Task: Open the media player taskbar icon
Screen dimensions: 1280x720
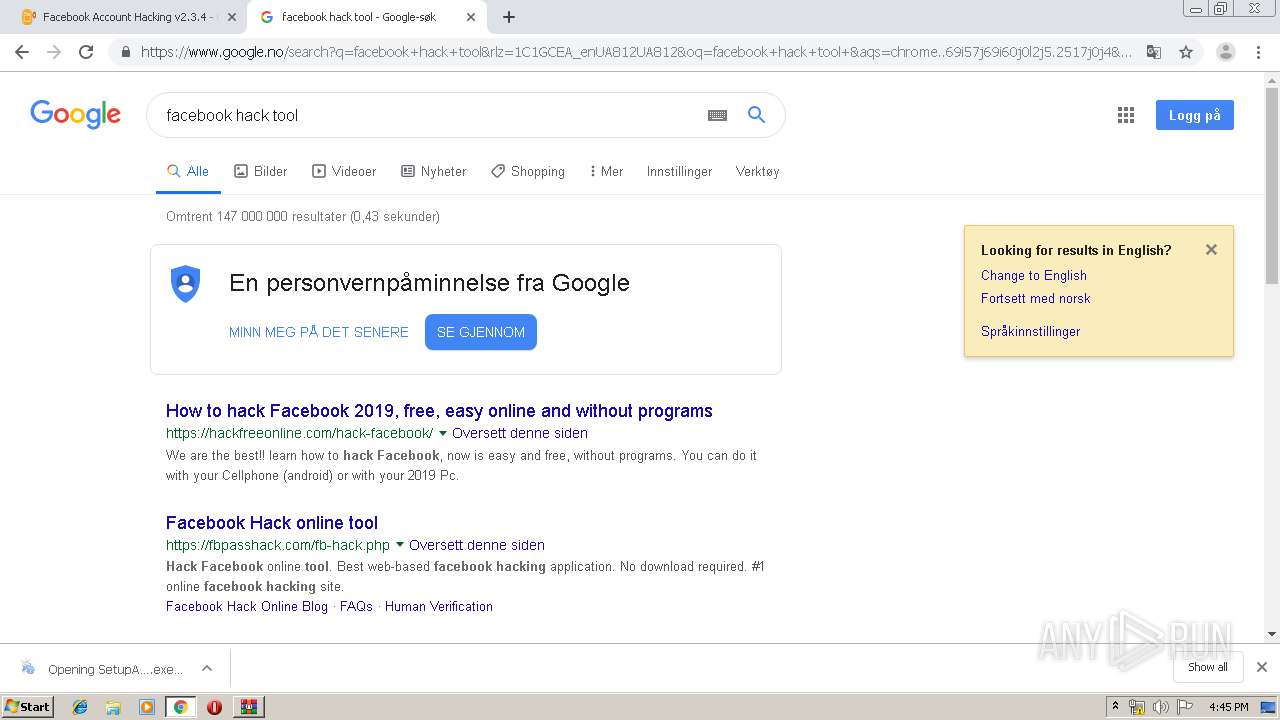Action: click(147, 707)
